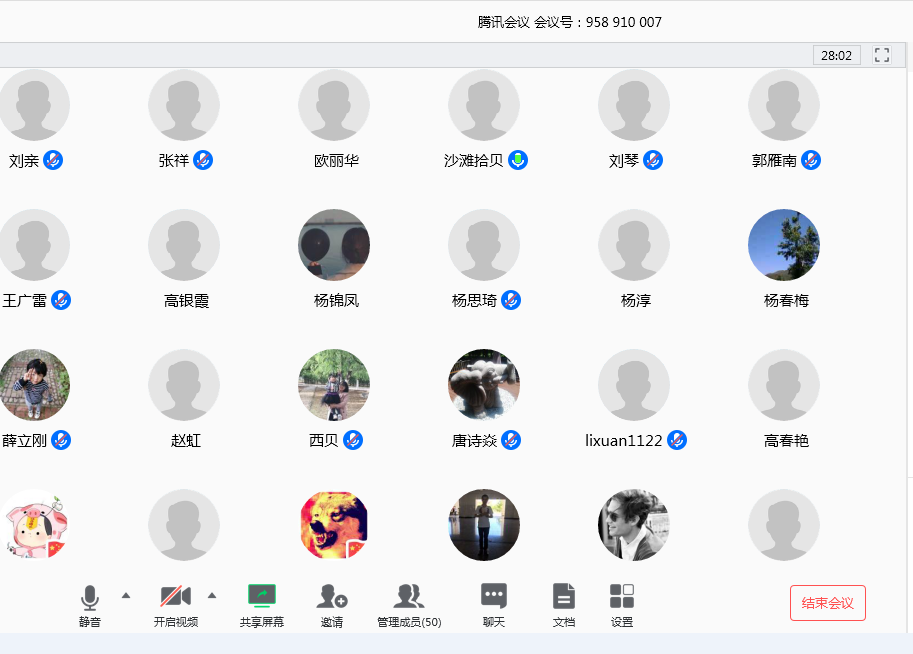Viewport: 913px width, 654px height.
Task: Toggle muted mic icon next to 刘亲
Action: pyautogui.click(x=53, y=160)
